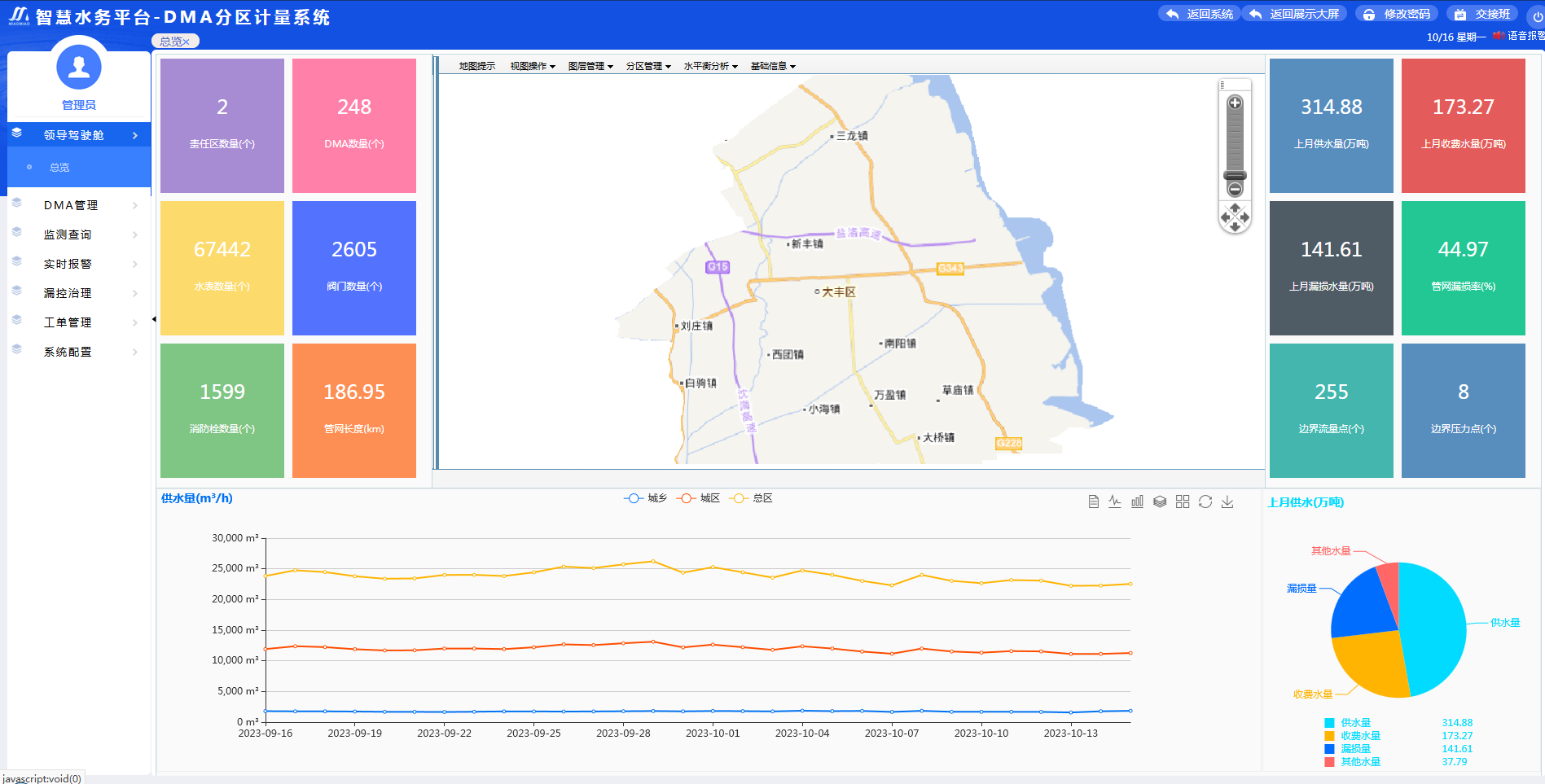Screen dimensions: 1545x784
Task: Toggle the 总区 legend series
Action: coord(751,498)
